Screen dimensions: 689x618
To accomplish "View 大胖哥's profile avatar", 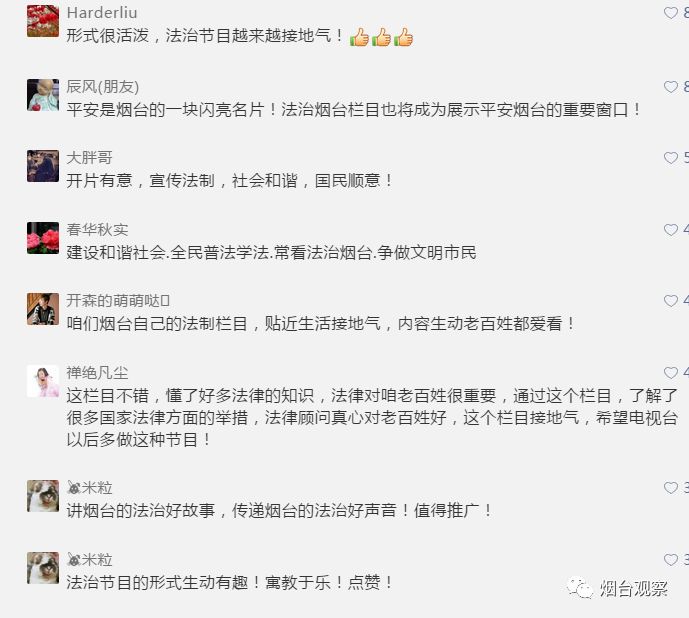I will [43, 166].
